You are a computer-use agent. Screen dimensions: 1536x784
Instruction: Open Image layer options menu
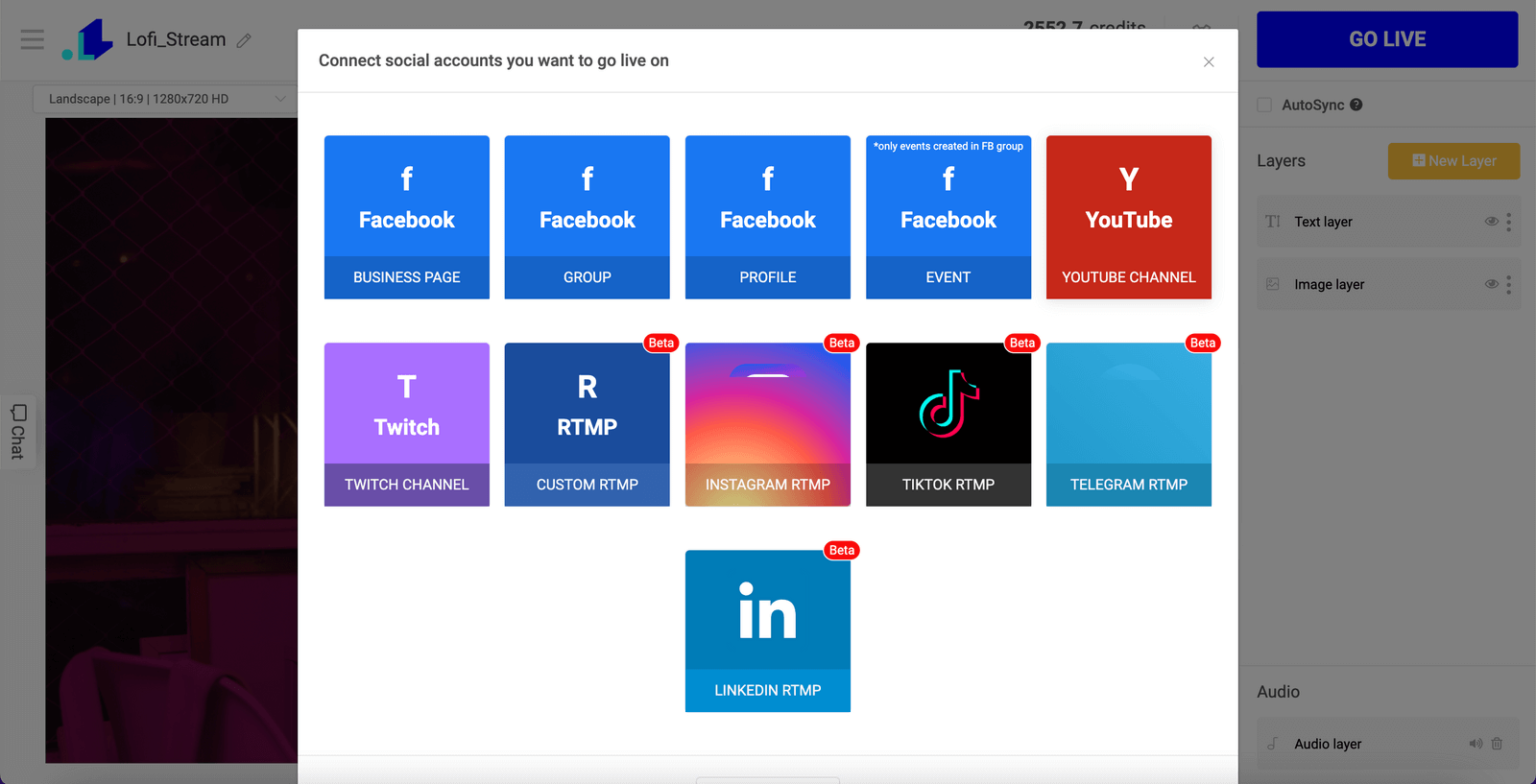click(1509, 284)
